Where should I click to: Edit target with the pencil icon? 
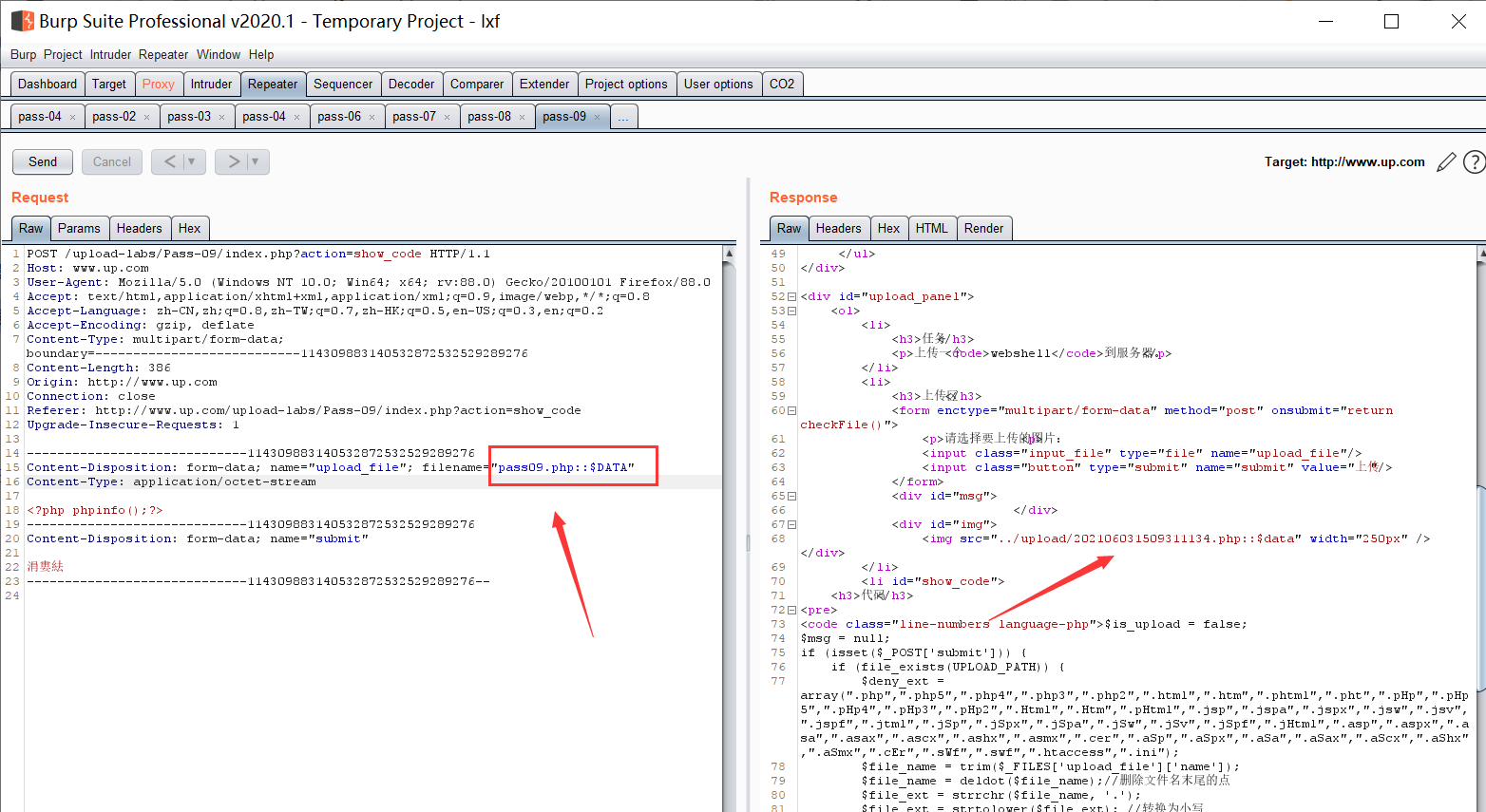point(1446,162)
